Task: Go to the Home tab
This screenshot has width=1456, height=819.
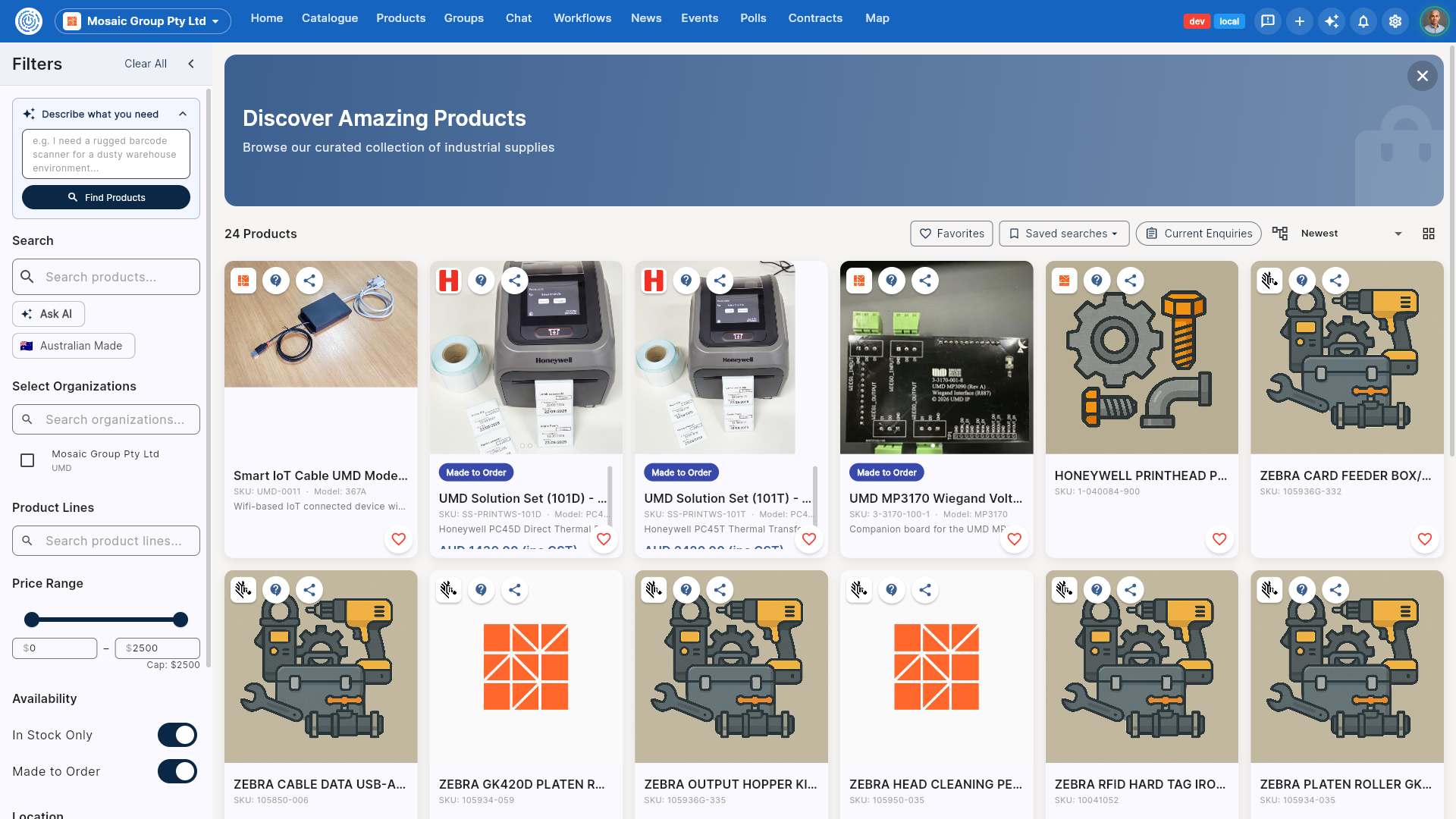Action: [x=267, y=18]
